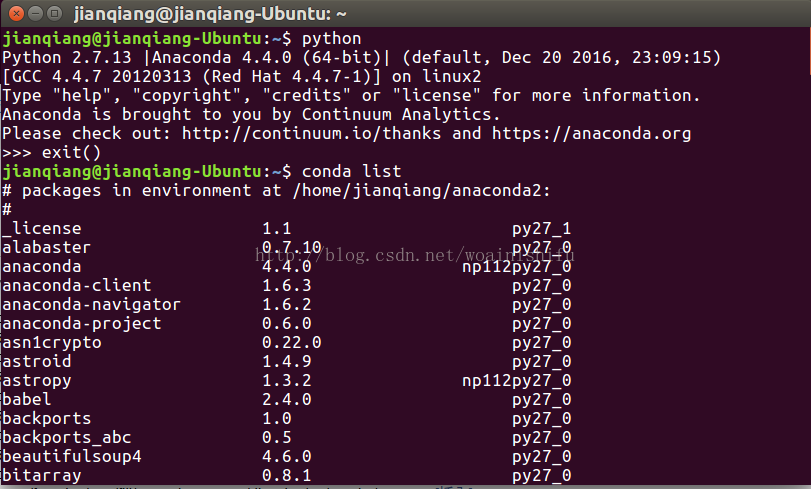Click version '1.6.2' of anaconda-navigator
Screen dimensions: 811x489
pos(287,304)
